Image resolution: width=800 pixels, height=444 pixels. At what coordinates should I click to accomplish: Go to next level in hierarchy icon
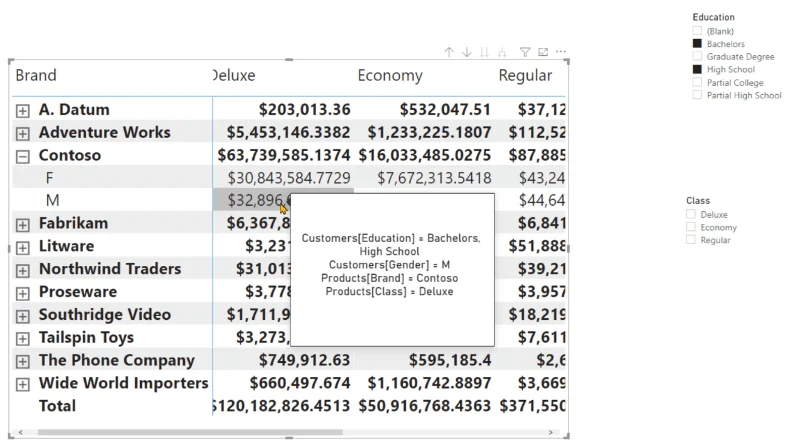pos(484,52)
